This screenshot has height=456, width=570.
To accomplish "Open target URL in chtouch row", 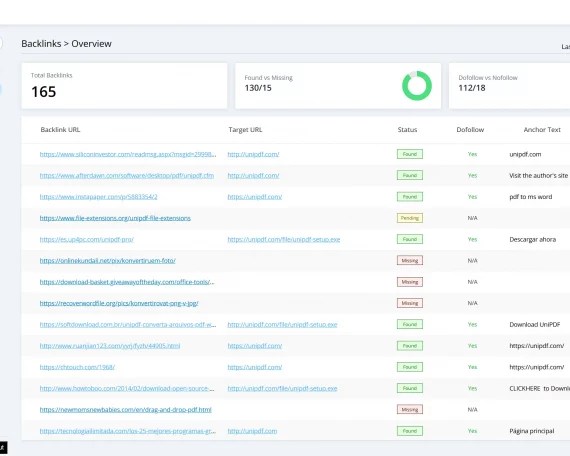I will [x=255, y=367].
